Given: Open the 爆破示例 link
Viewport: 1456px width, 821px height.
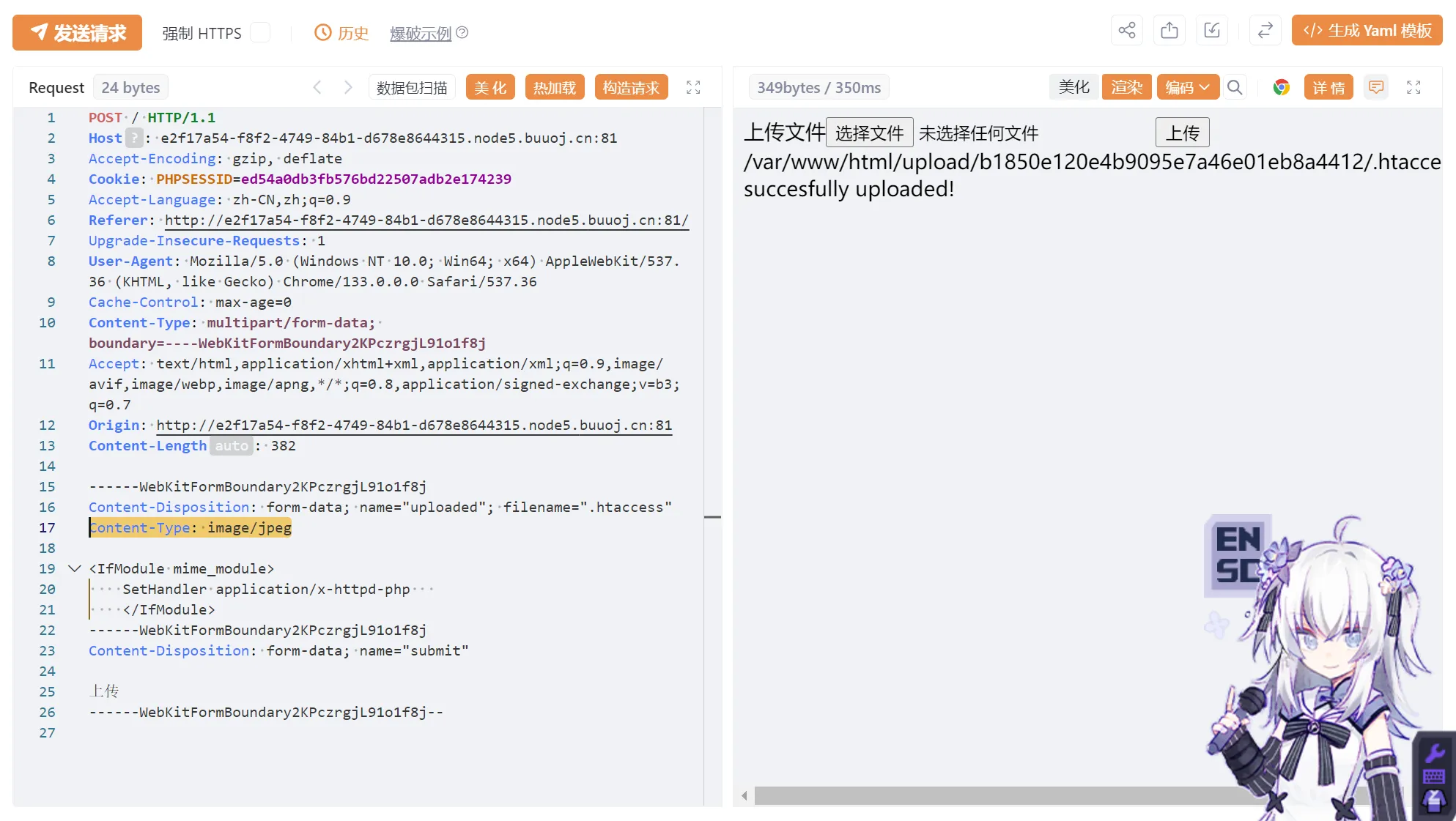Looking at the screenshot, I should 421,33.
